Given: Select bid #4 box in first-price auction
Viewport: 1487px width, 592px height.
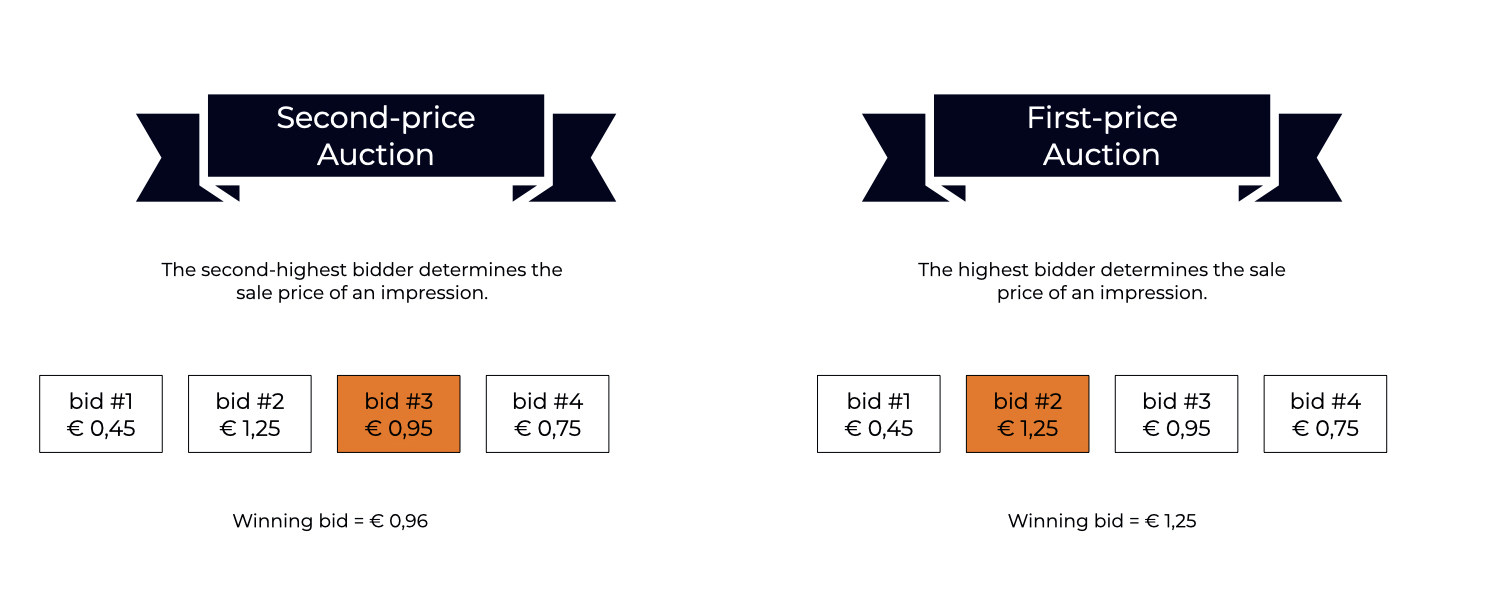Looking at the screenshot, I should (x=1326, y=414).
